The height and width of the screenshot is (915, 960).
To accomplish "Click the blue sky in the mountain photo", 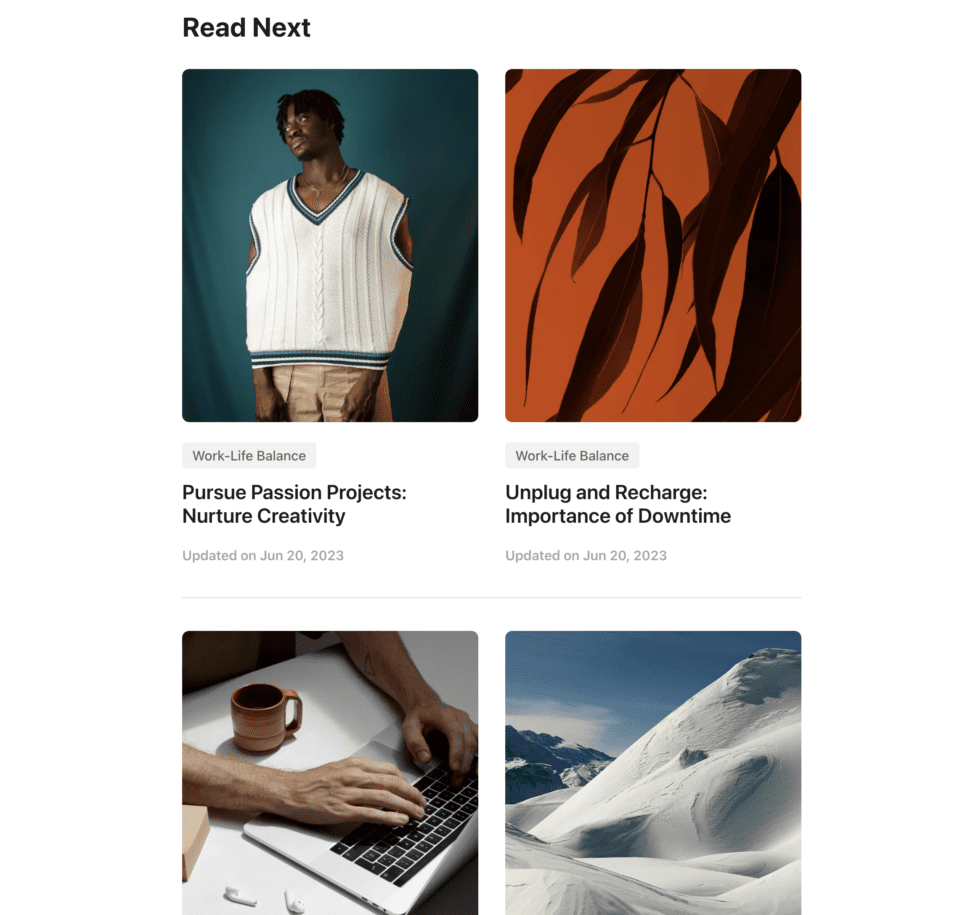I will 612,674.
